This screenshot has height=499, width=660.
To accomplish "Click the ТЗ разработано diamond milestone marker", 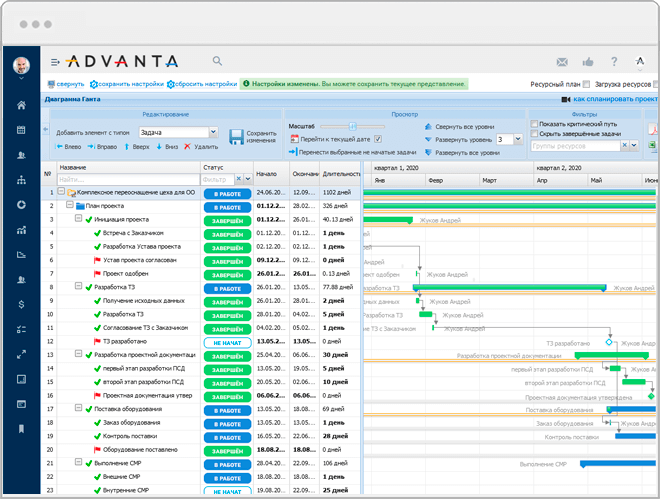I will tap(609, 342).
